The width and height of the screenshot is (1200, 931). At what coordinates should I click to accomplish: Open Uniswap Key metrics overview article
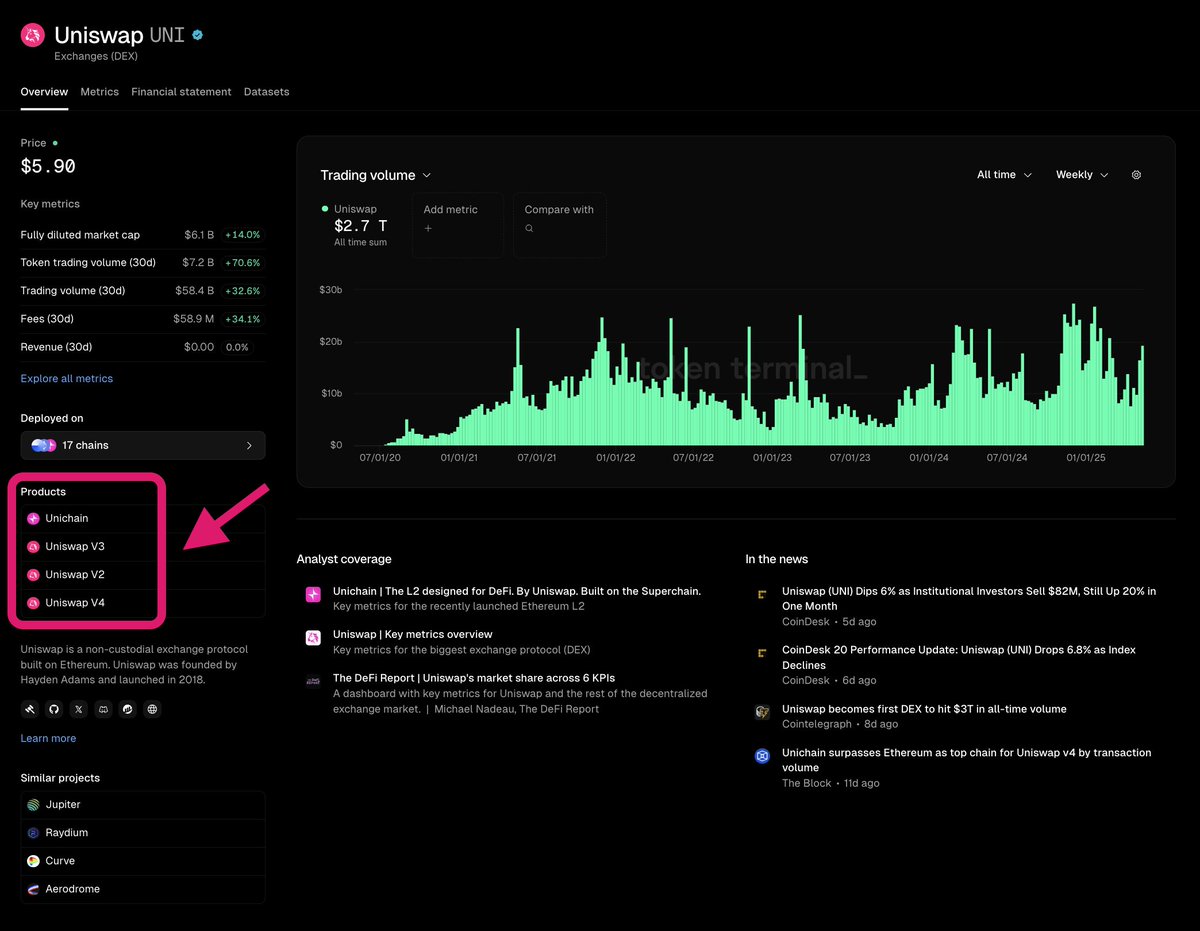pos(413,634)
